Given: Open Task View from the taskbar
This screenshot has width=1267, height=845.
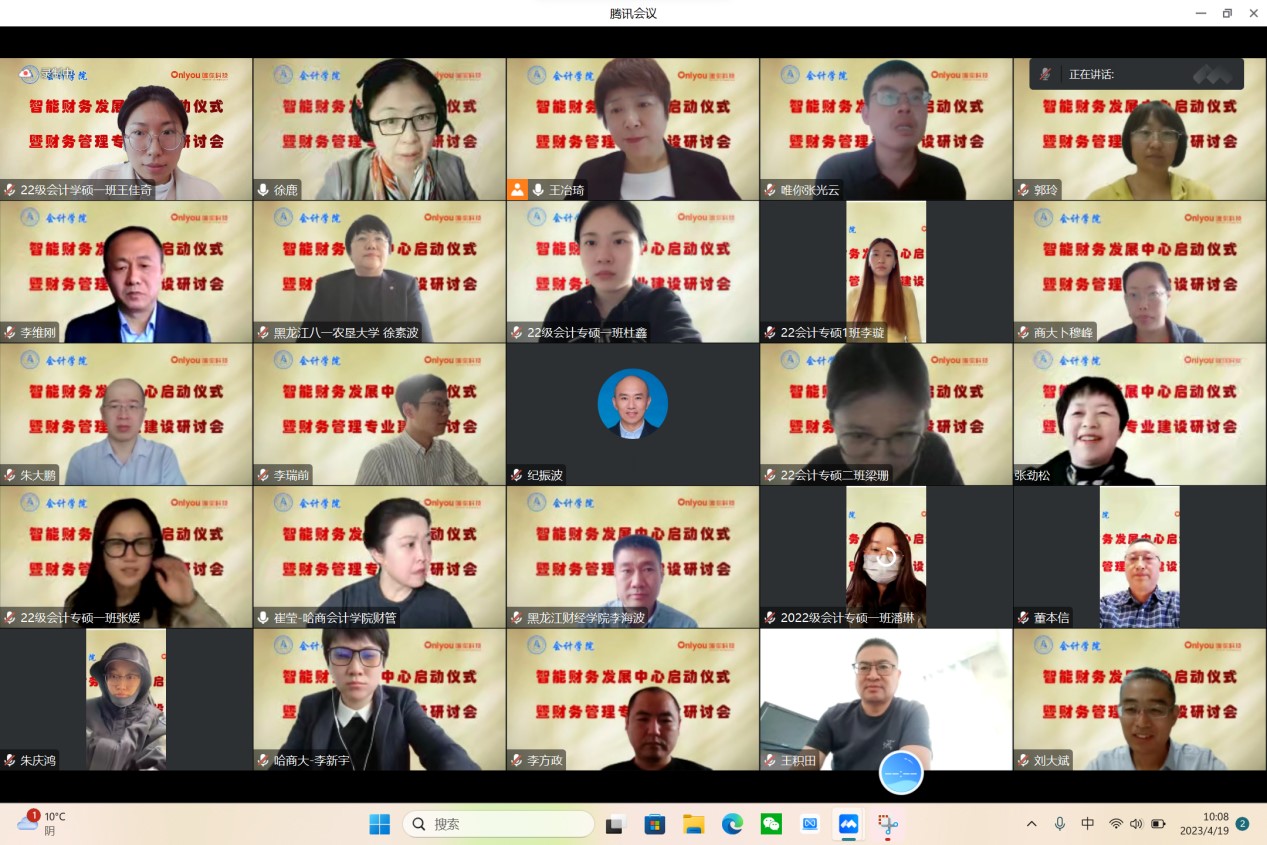Looking at the screenshot, I should click(x=615, y=824).
